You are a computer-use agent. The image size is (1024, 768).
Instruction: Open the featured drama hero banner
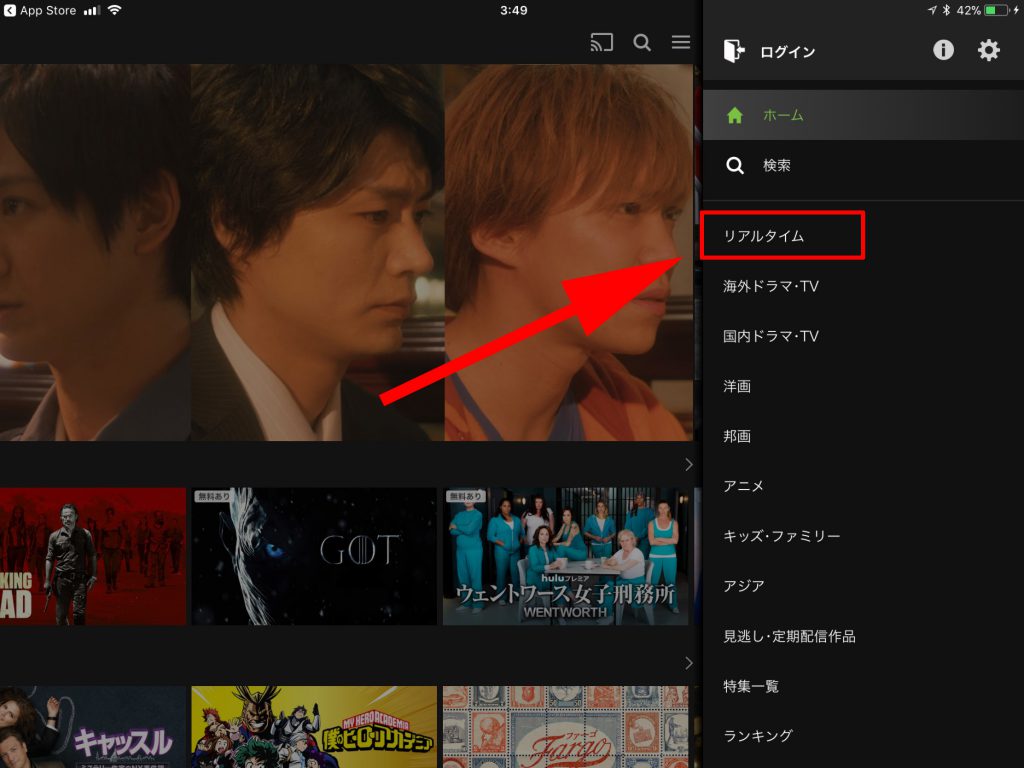click(x=346, y=252)
